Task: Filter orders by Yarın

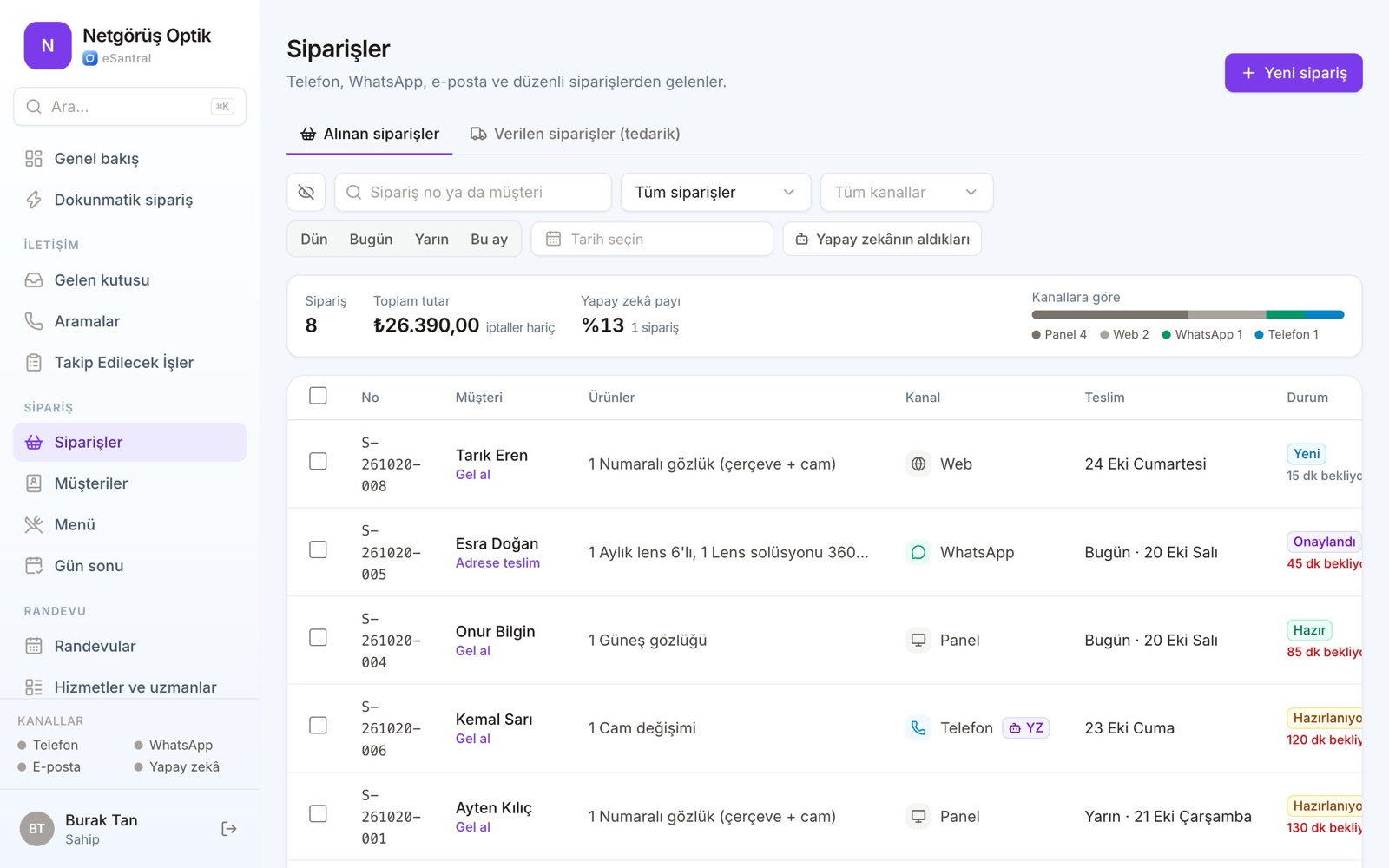Action: pos(431,239)
